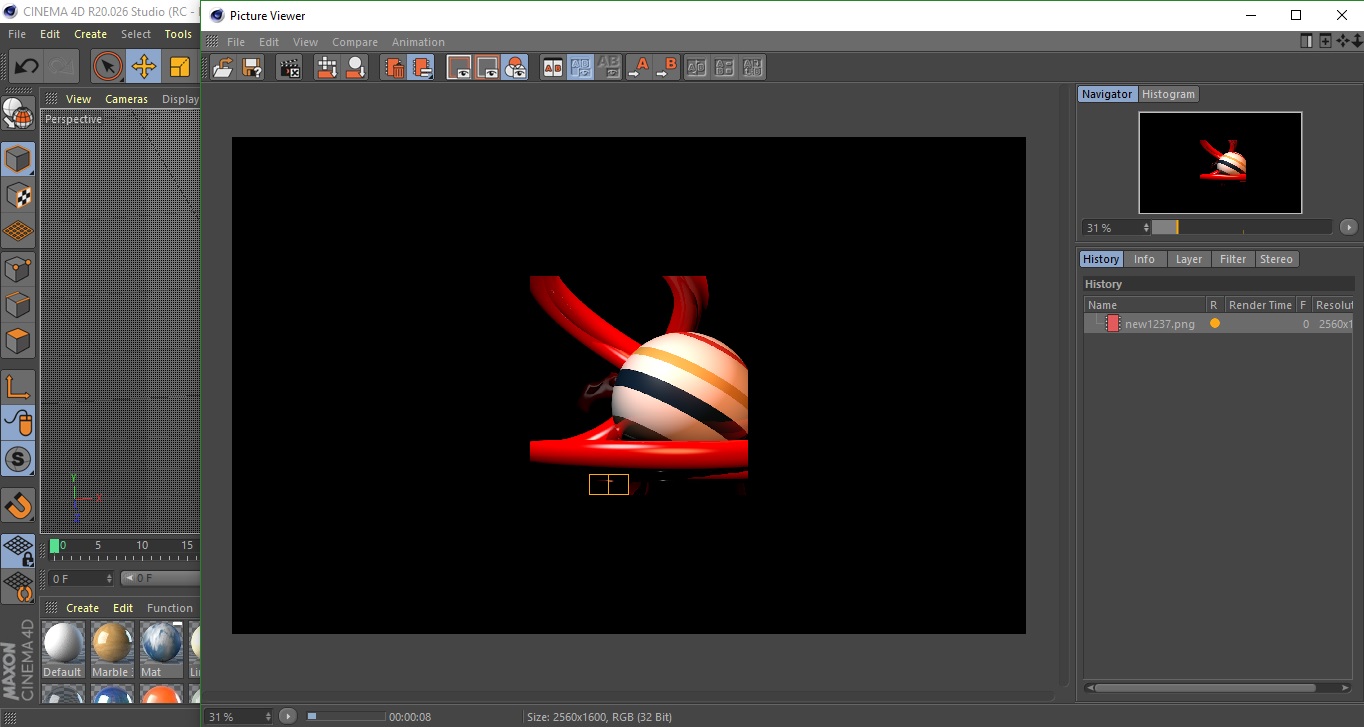This screenshot has height=727, width=1364.
Task: Select the History tab
Action: tap(1101, 259)
